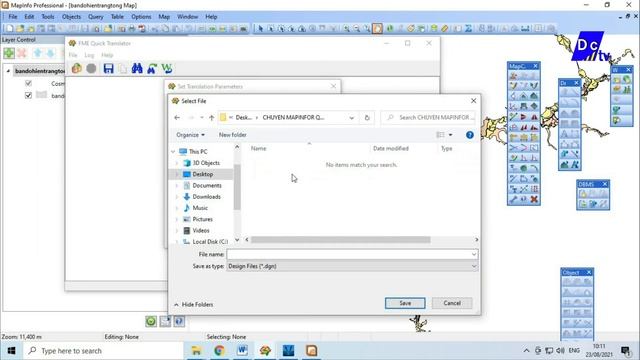Toggle the band layer visibility checkbox
Image resolution: width=640 pixels, height=360 pixels.
(28, 95)
